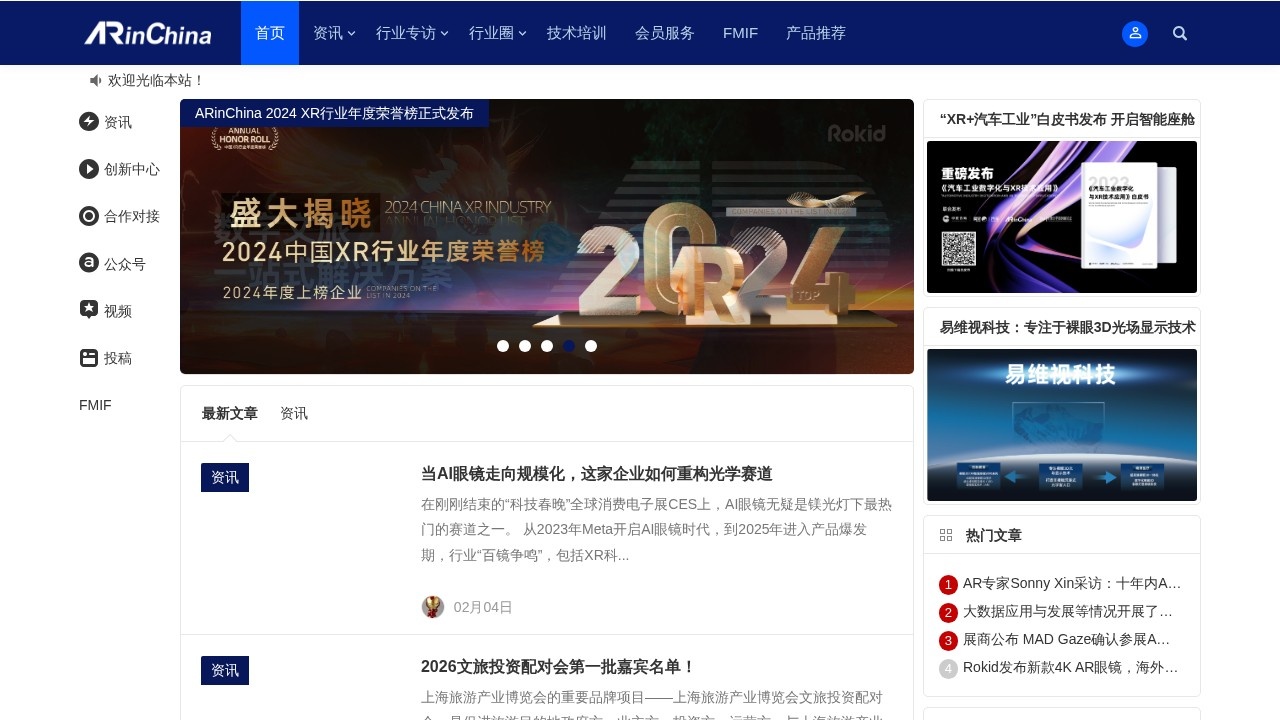
Task: Click the 视频 icon in the sidebar
Action: click(x=88, y=310)
